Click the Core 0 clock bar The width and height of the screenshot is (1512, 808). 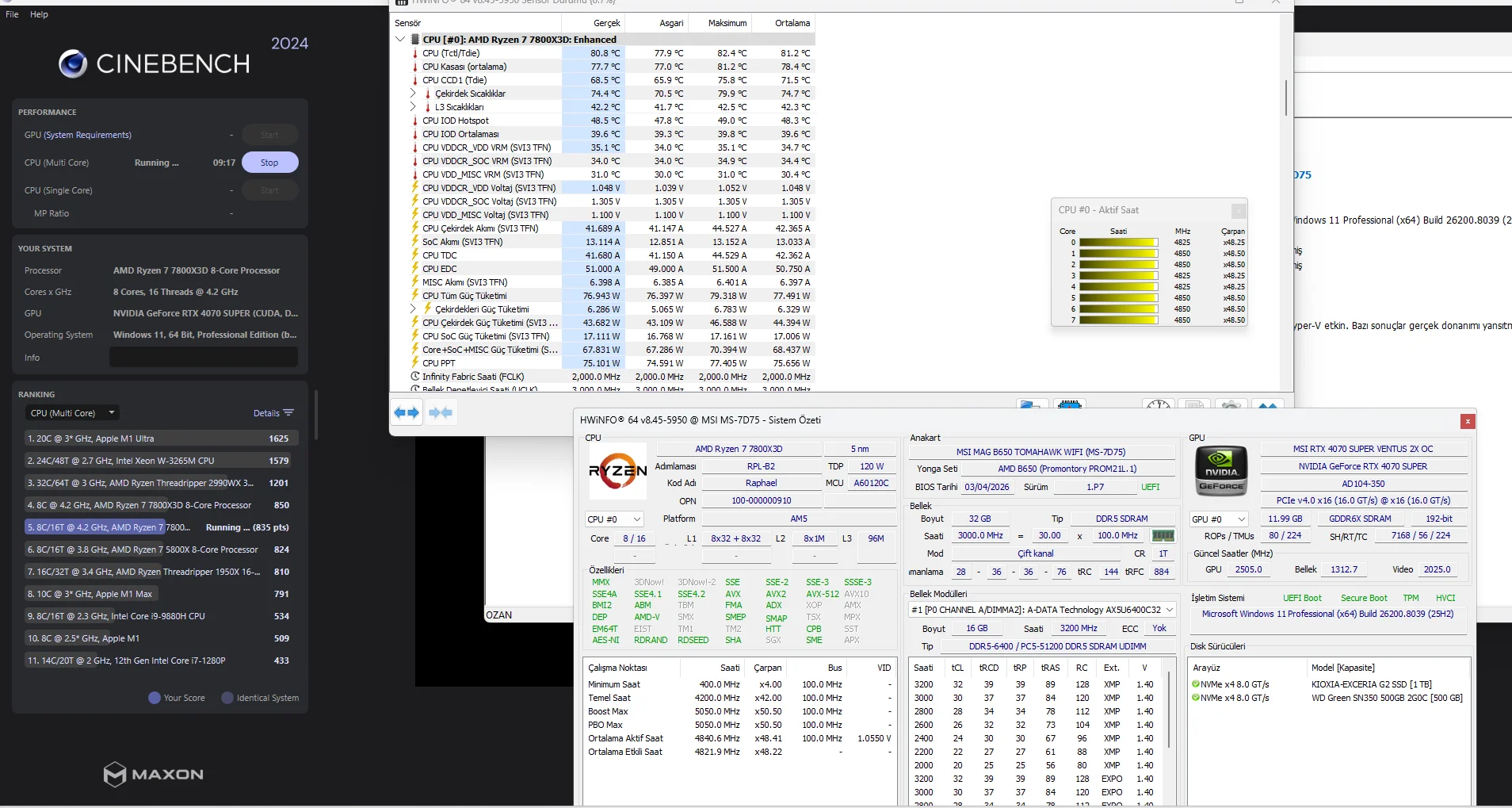point(1118,243)
